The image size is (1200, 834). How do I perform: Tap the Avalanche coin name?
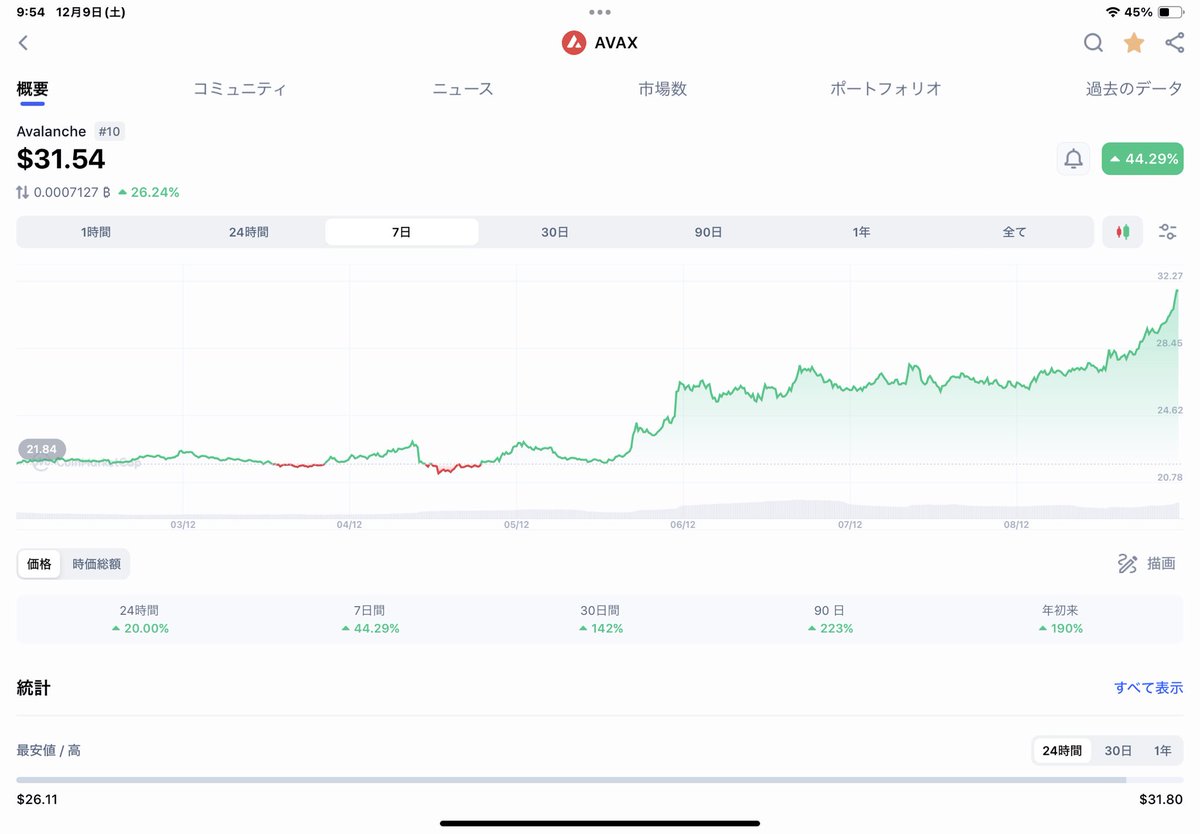coord(52,132)
